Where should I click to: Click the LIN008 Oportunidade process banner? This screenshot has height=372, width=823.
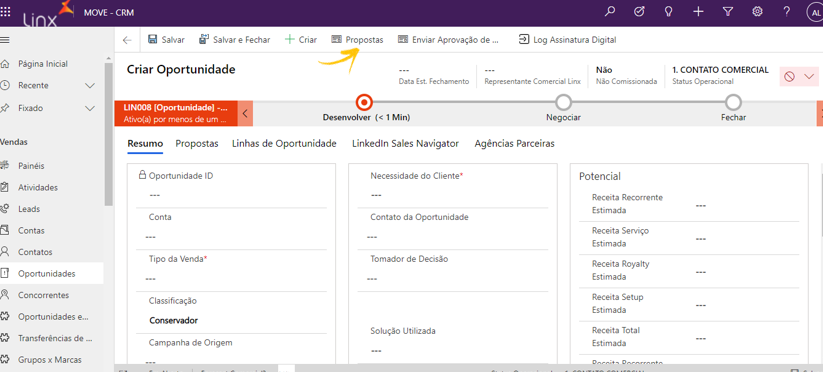[x=175, y=113]
